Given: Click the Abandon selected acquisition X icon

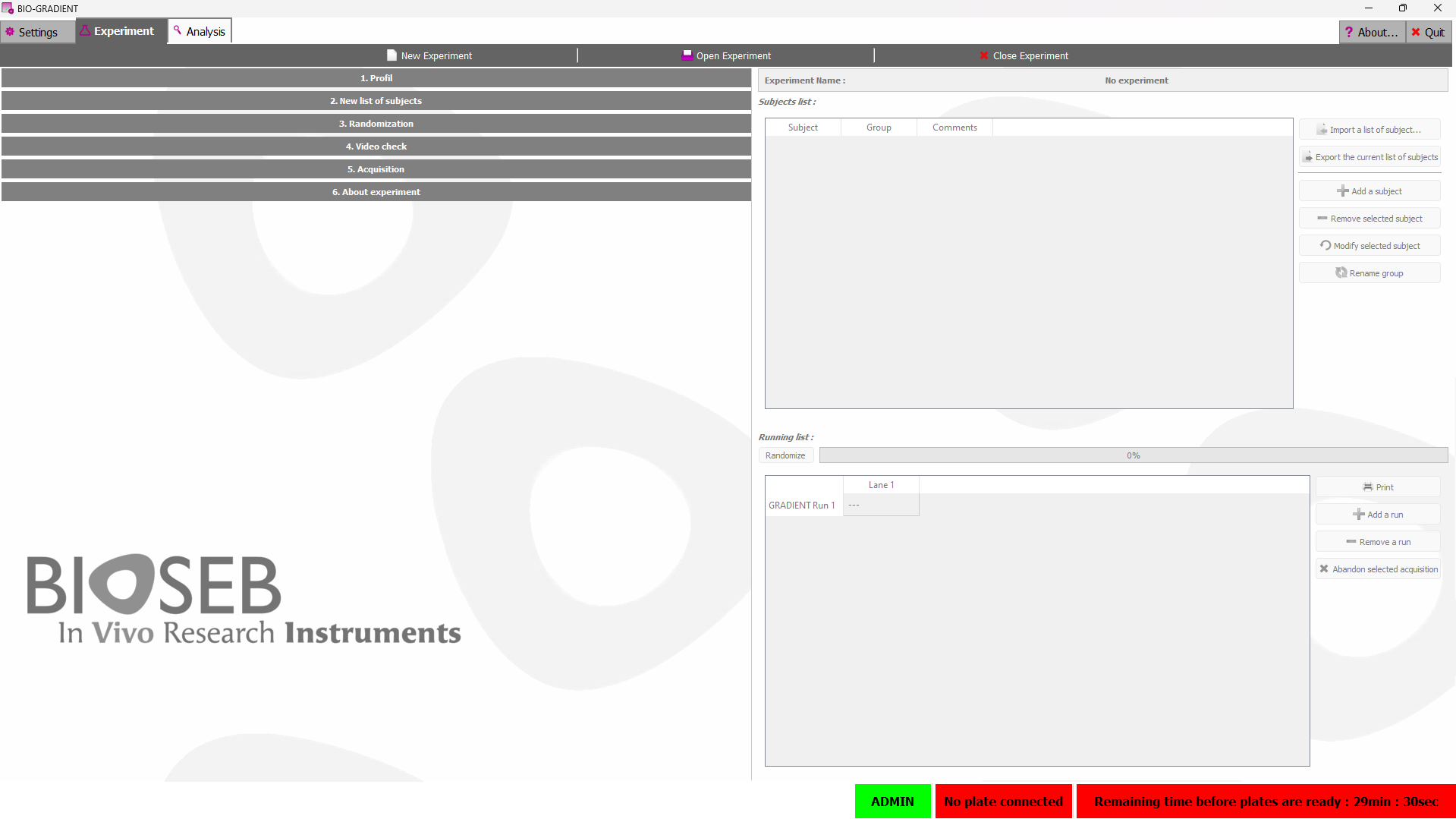Looking at the screenshot, I should click(1324, 569).
